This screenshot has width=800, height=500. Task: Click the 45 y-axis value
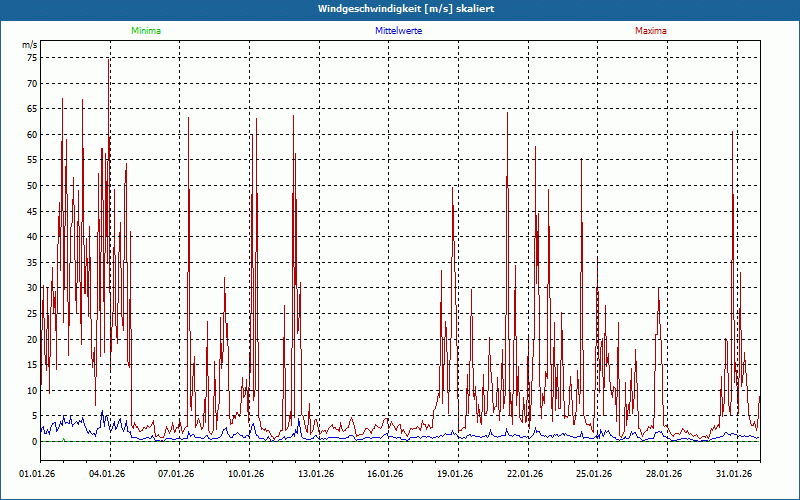coord(32,211)
